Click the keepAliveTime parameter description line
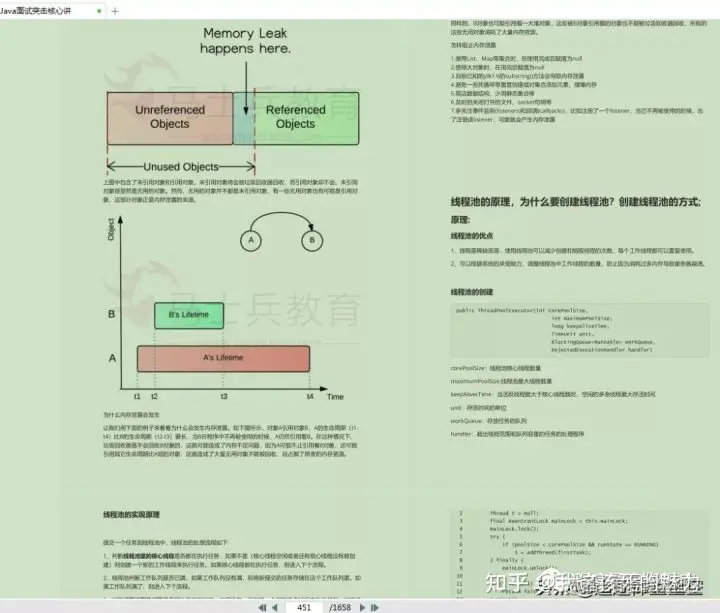720x613 pixels. click(x=553, y=394)
